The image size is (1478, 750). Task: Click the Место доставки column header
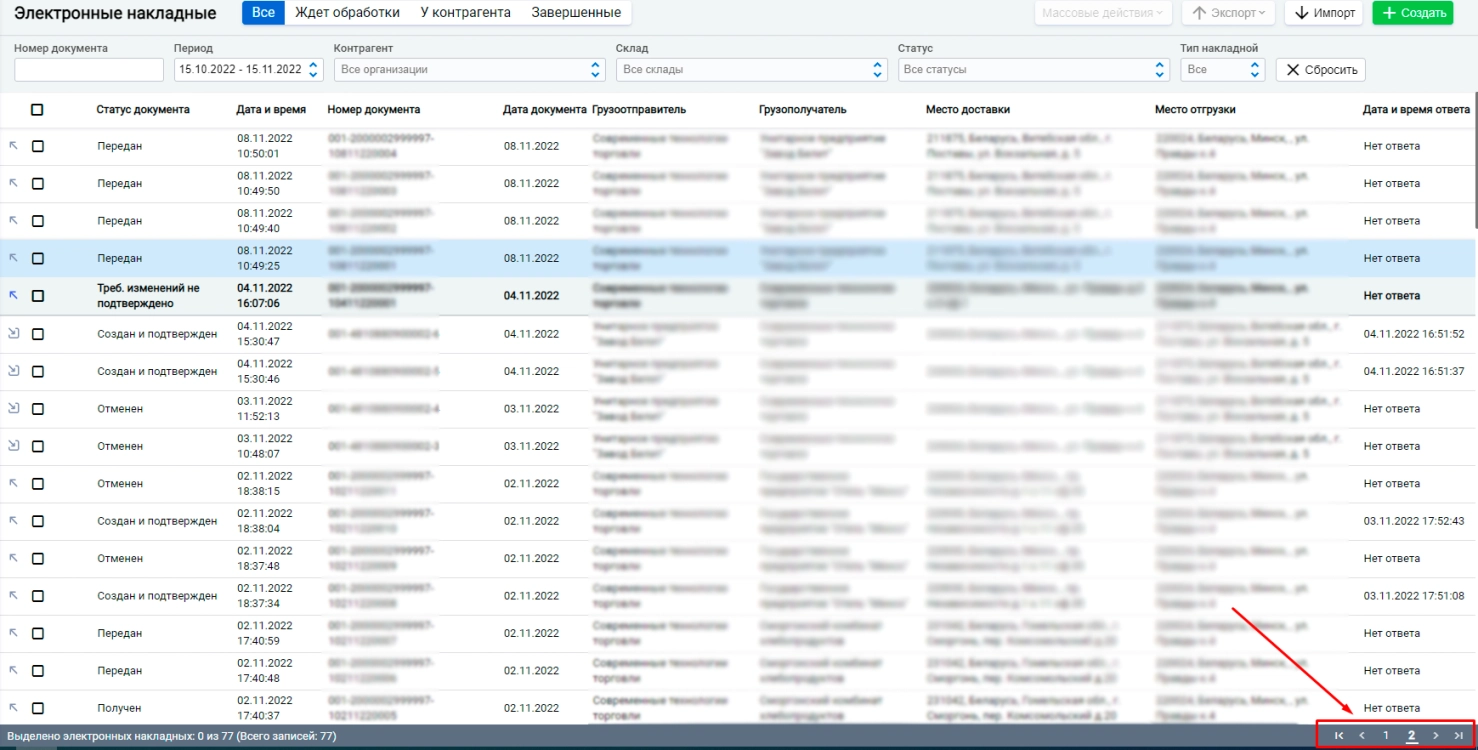(x=969, y=110)
